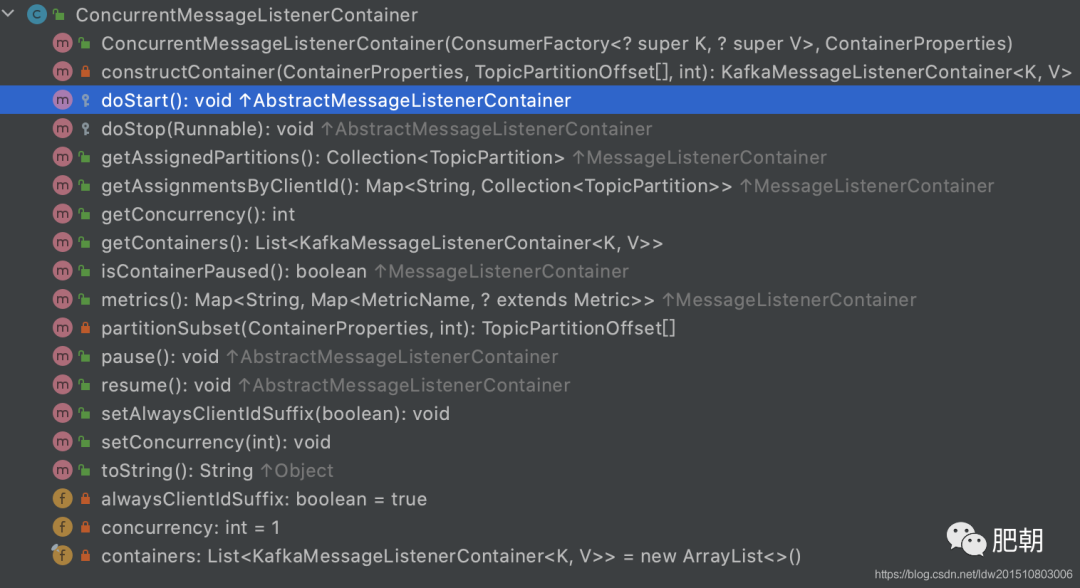Select isContainerPaused(): boolean entry
1080x588 pixels.
[234, 271]
